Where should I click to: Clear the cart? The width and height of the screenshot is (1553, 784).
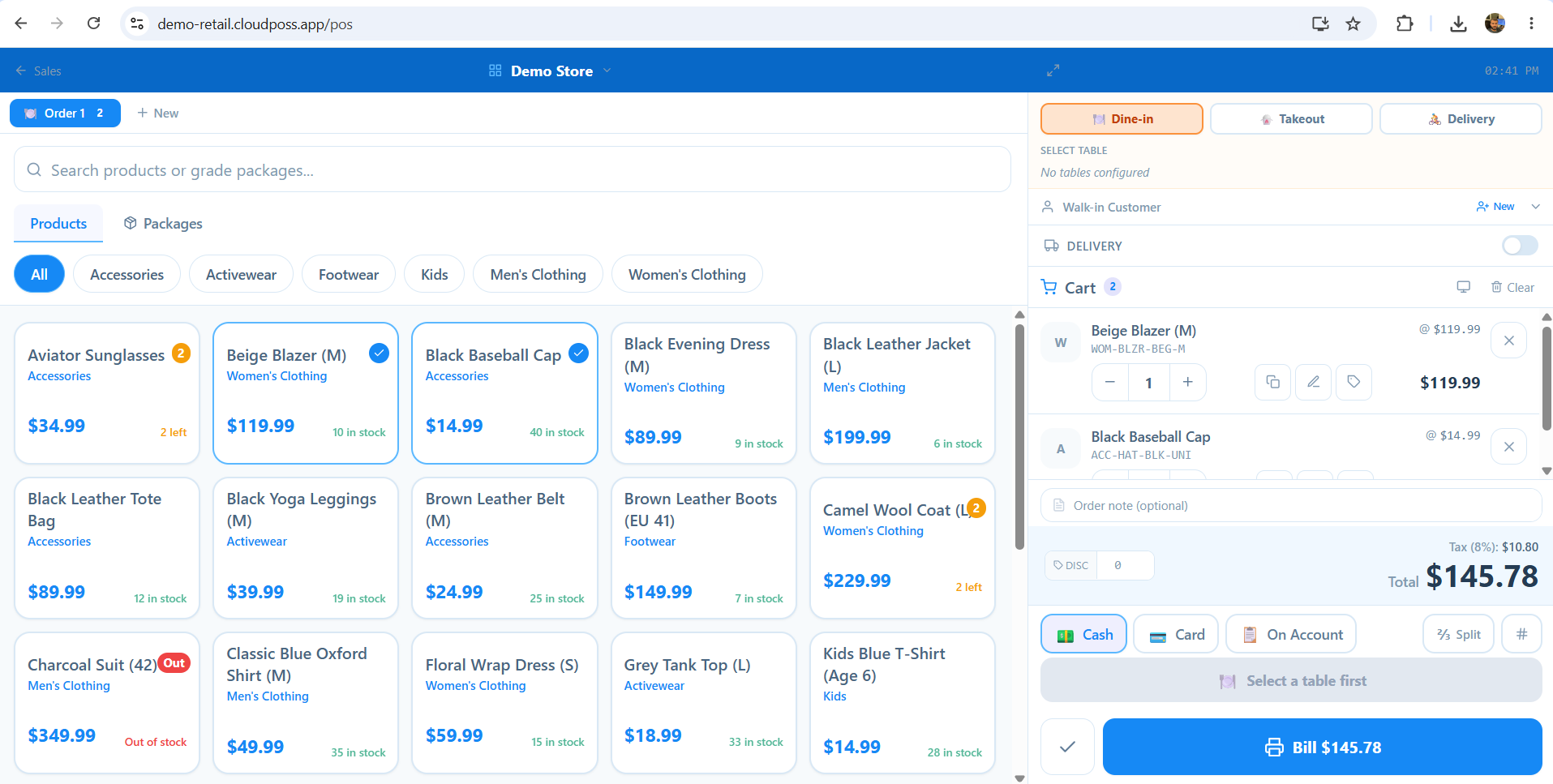(1512, 287)
